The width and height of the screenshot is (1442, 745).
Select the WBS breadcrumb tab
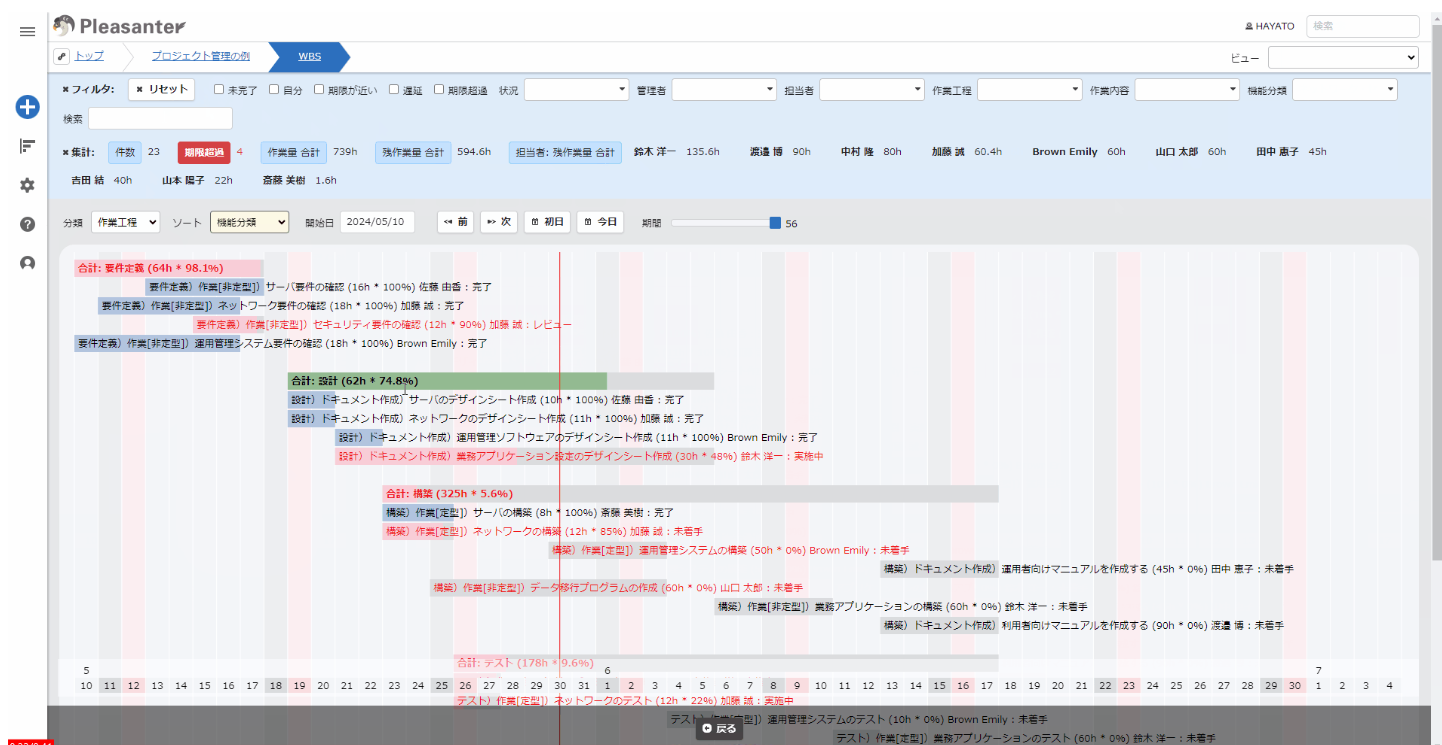coord(309,57)
